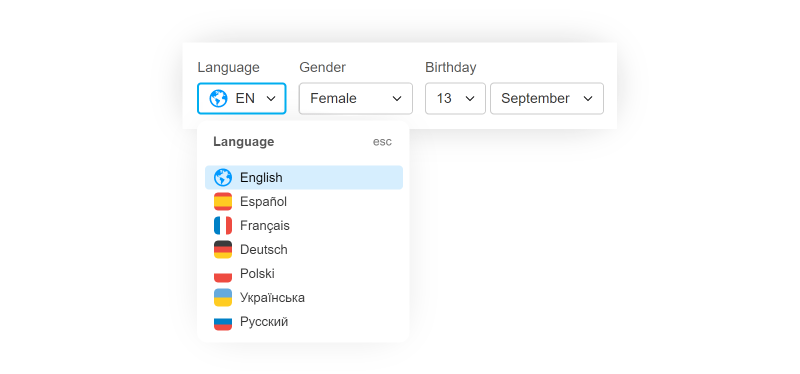This screenshot has height=374, width=800.
Task: Click the globe icon in Language selector
Action: pyautogui.click(x=218, y=98)
